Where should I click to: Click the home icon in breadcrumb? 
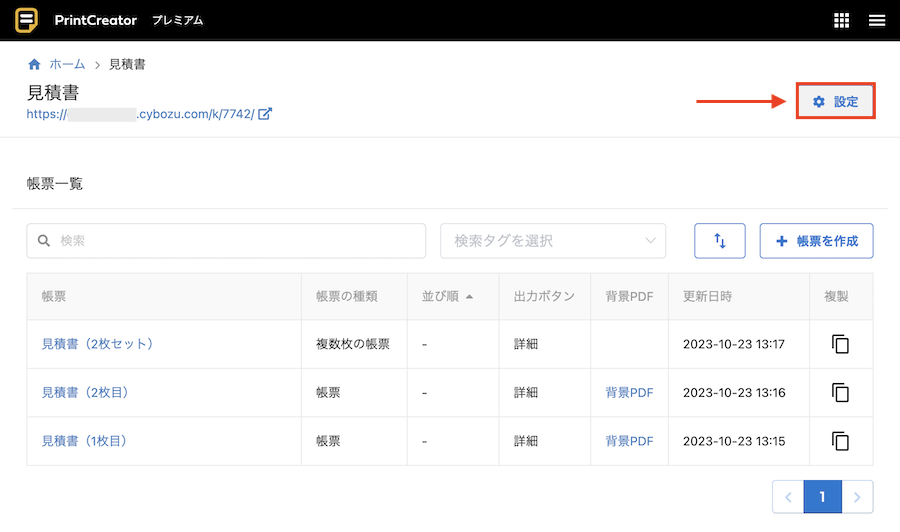34,64
